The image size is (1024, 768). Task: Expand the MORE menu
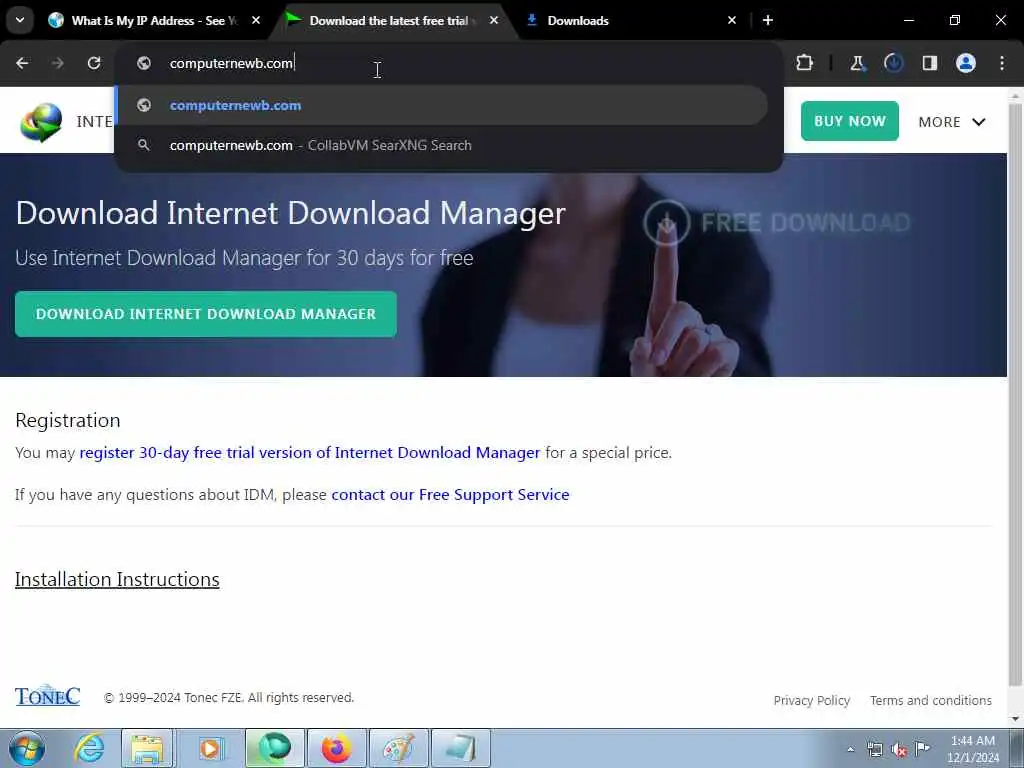(952, 121)
